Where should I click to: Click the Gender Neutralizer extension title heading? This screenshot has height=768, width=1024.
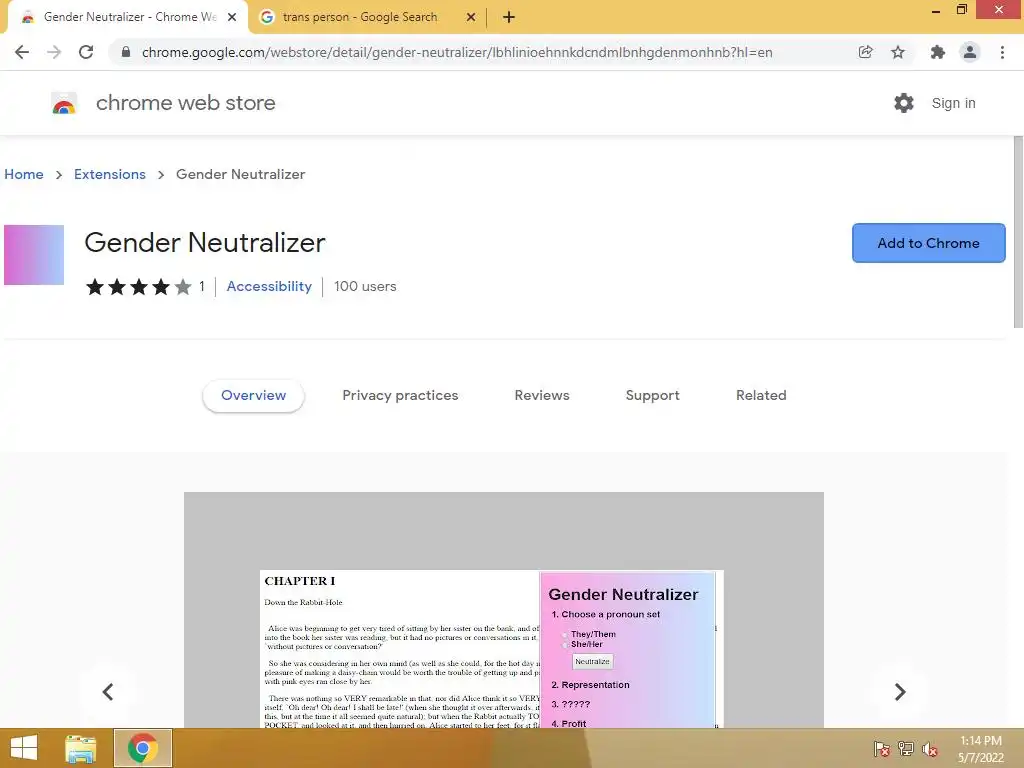(x=205, y=242)
